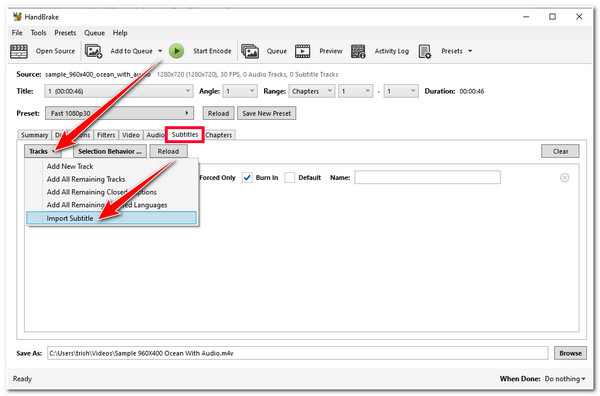The image size is (600, 396).
Task: Open the Range Chapters dropdown
Action: pos(312,91)
